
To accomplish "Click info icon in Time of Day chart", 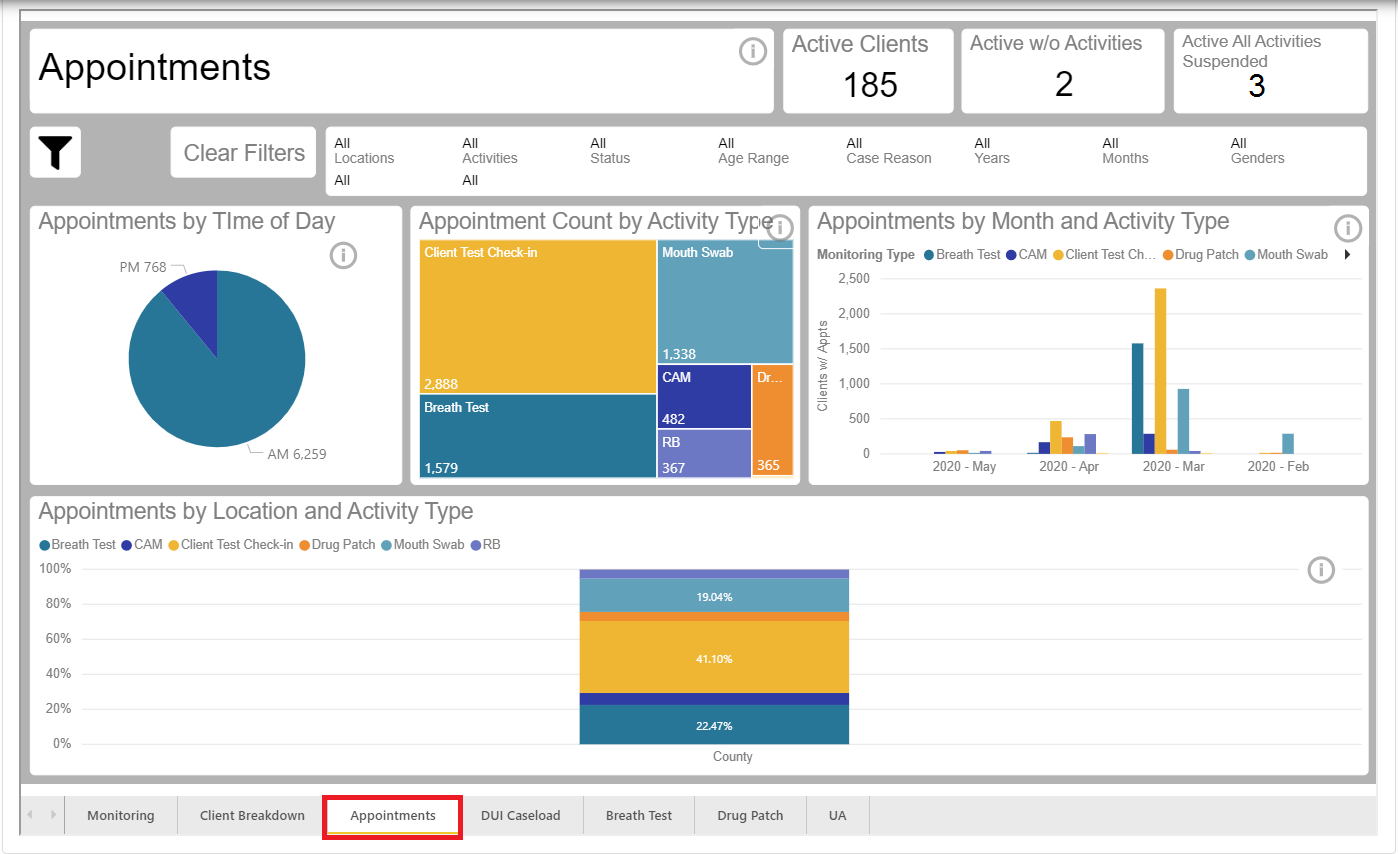I will click(343, 256).
